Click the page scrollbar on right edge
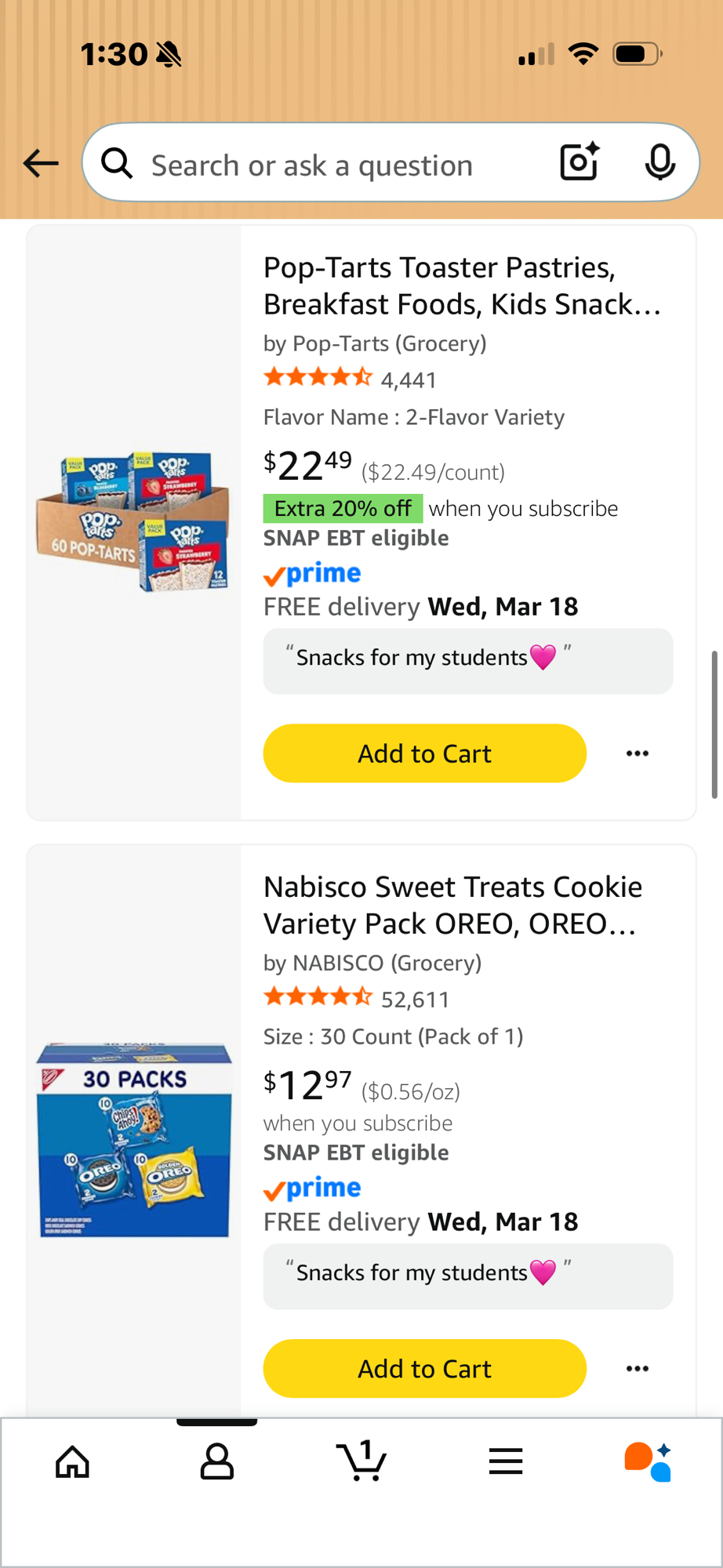The width and height of the screenshot is (723, 1568). [714, 724]
